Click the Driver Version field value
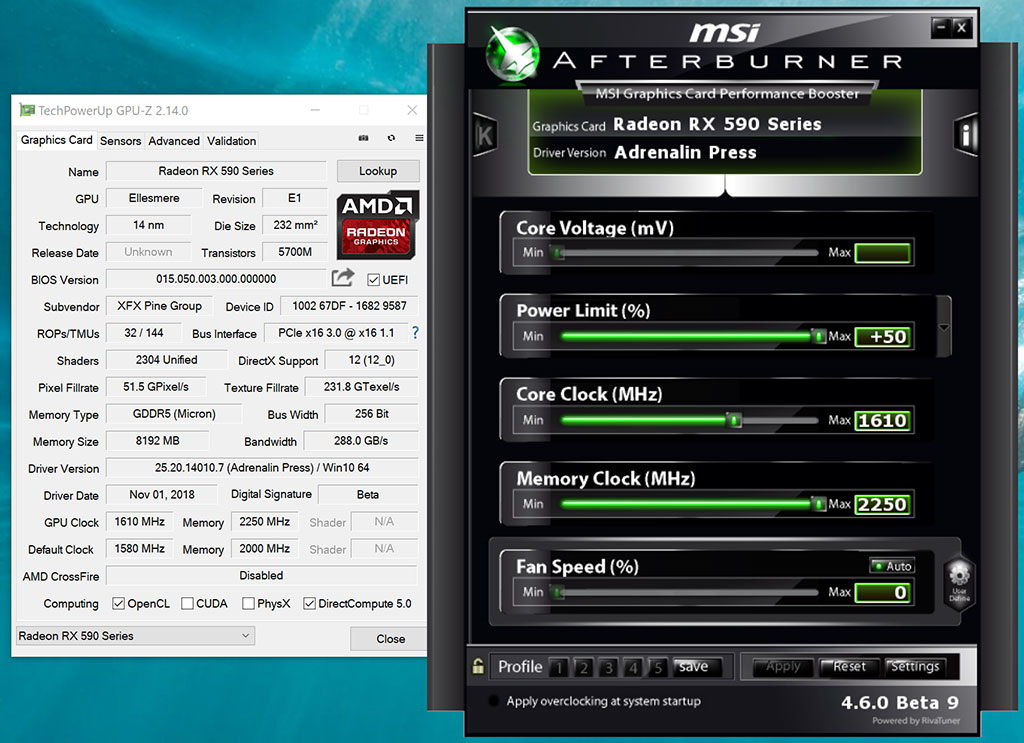The image size is (1024, 743). tap(262, 467)
